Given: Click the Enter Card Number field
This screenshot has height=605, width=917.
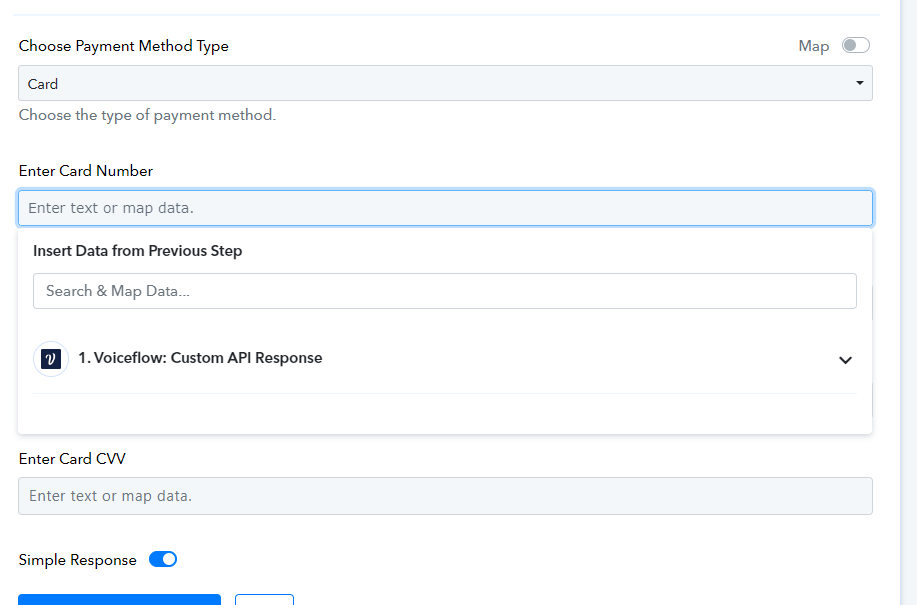Looking at the screenshot, I should (445, 208).
